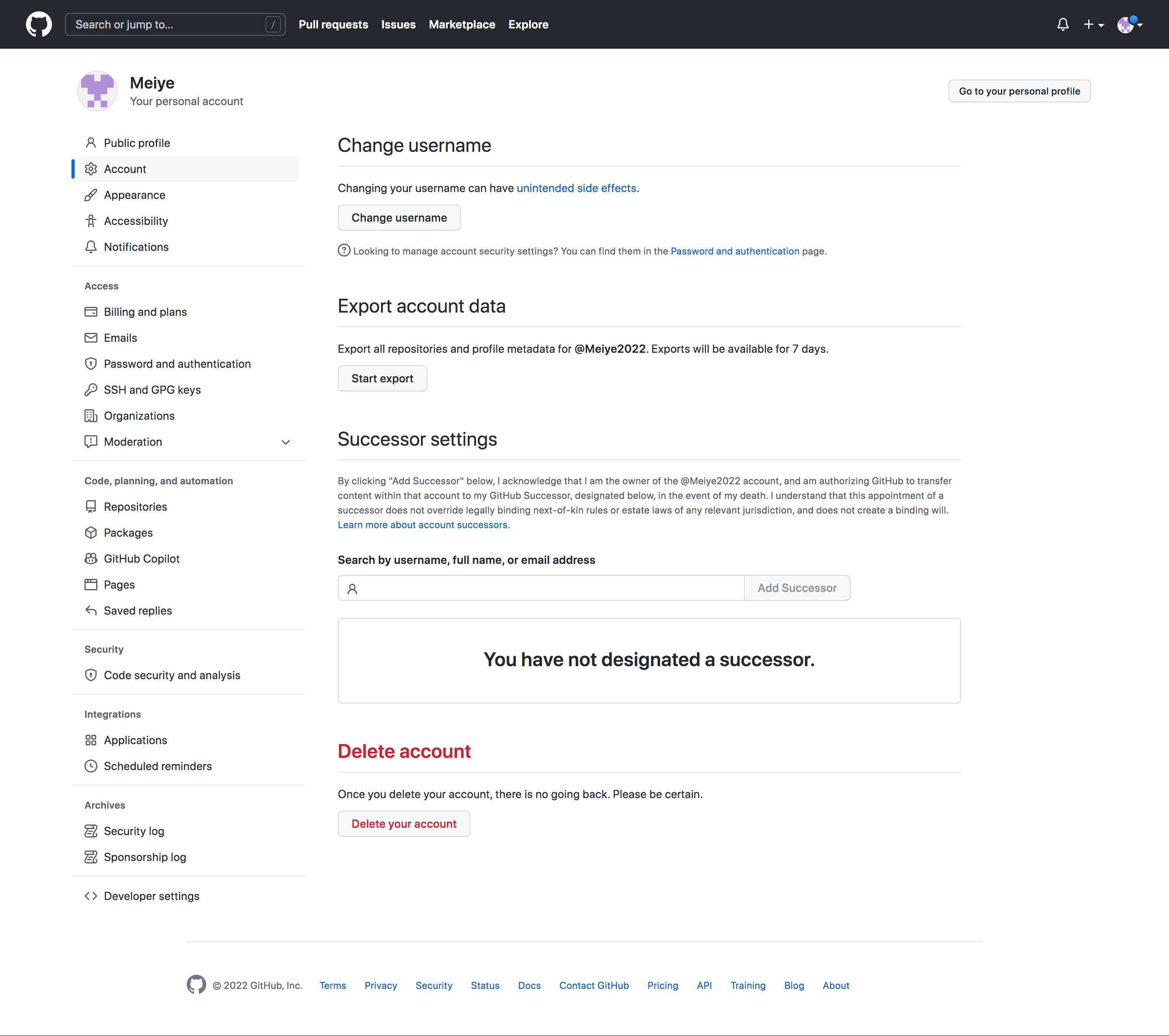1169x1036 pixels.
Task: Open the API footer link
Action: [x=705, y=985]
